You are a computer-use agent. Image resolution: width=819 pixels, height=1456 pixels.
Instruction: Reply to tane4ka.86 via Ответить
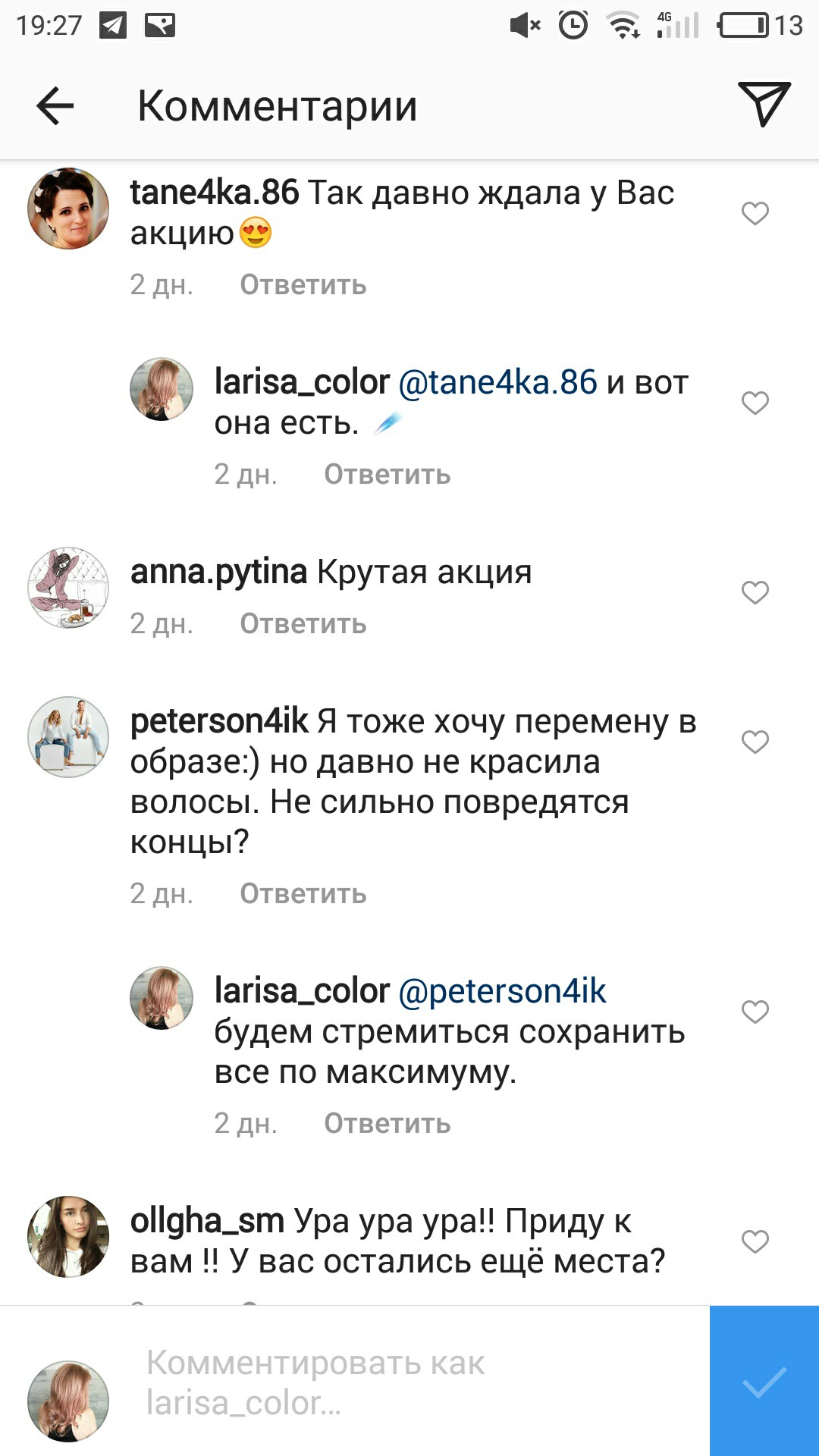pos(303,285)
